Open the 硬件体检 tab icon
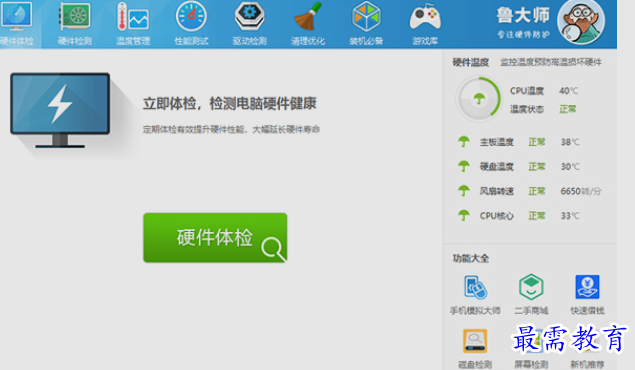This screenshot has width=635, height=370. (17, 17)
